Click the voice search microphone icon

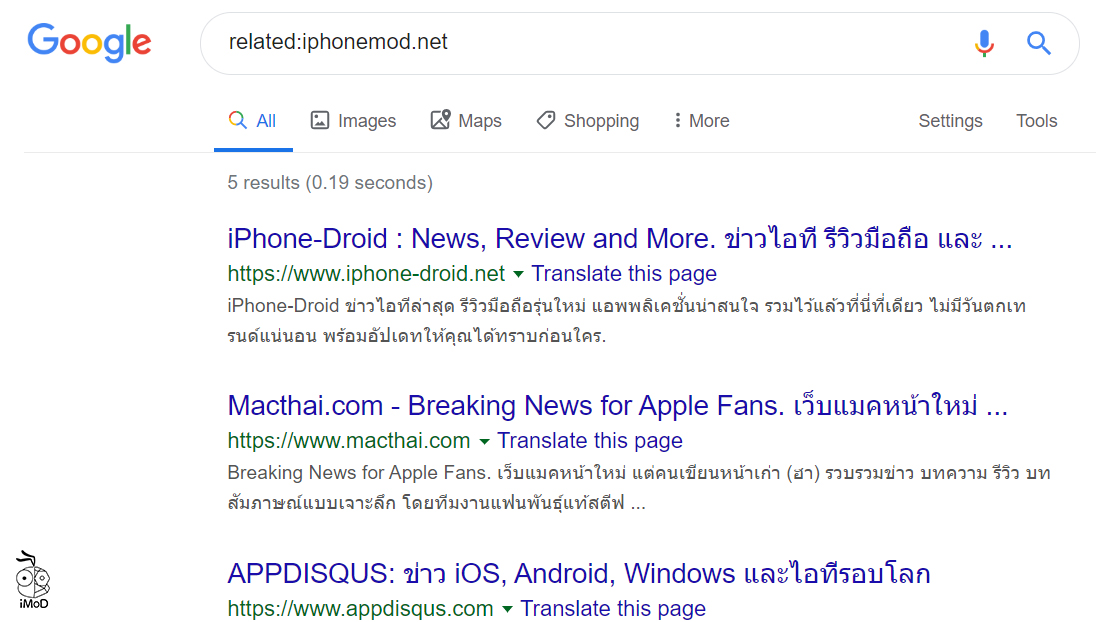[984, 43]
